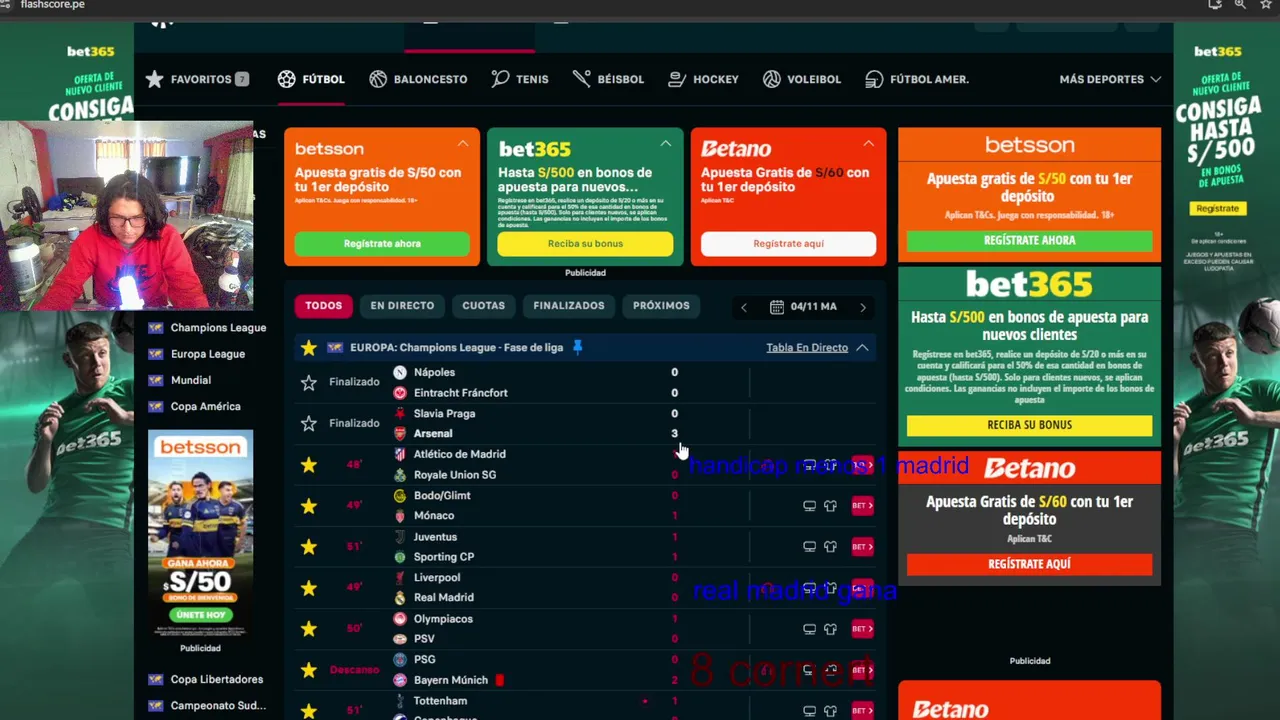1280x720 pixels.
Task: Click the Bayern Múnich team crest
Action: click(x=400, y=680)
